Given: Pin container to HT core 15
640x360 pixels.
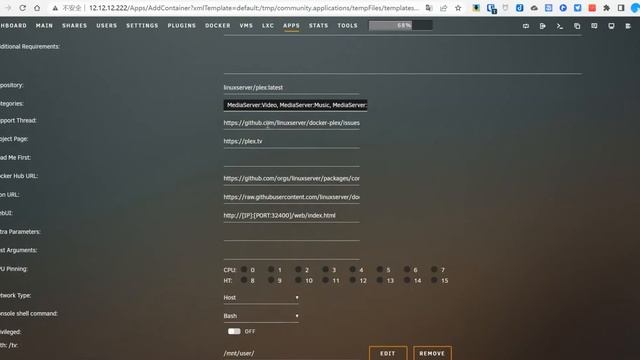Looking at the screenshot, I should pos(434,280).
